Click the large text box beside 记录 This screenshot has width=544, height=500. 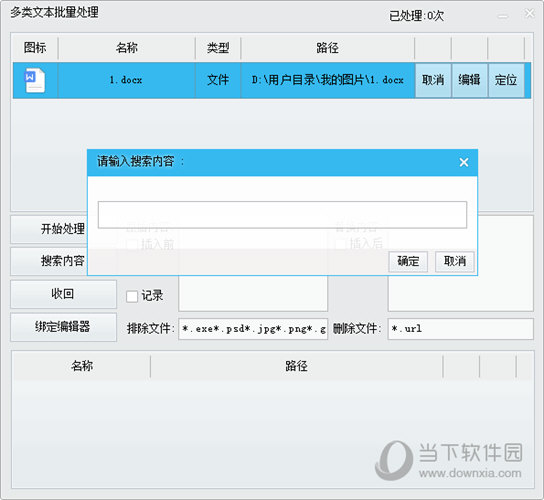[253, 293]
